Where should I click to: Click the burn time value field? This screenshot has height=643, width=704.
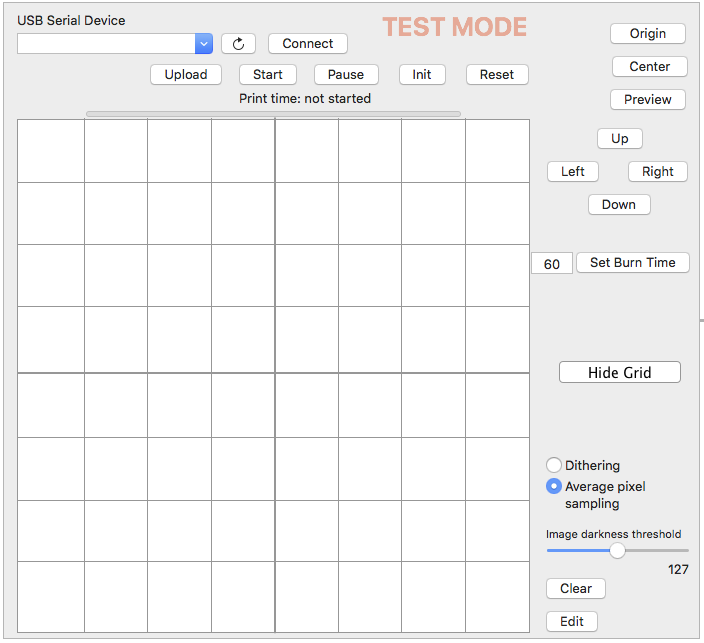click(x=552, y=264)
